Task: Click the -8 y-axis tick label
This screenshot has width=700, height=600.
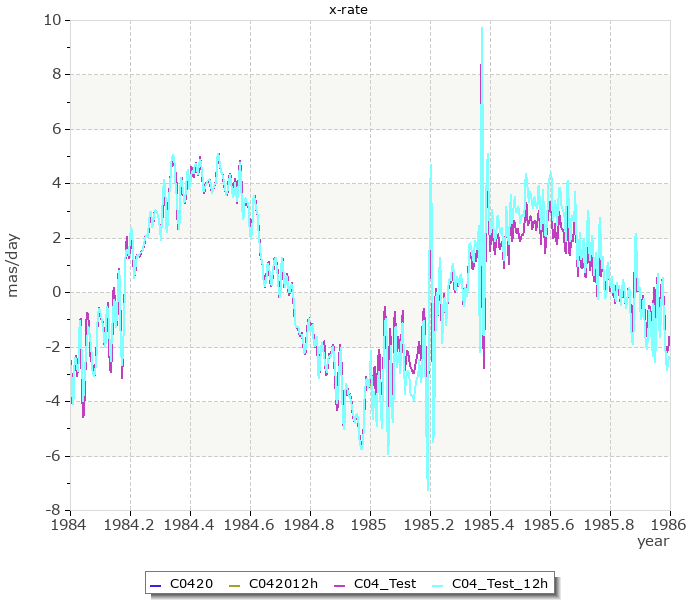Action: click(x=52, y=510)
